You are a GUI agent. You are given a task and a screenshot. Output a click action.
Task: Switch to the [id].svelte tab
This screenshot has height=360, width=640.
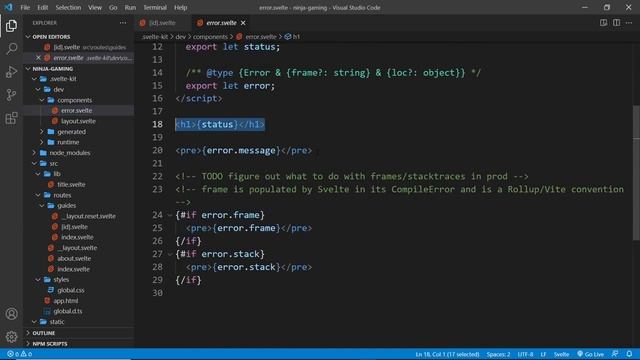point(162,23)
